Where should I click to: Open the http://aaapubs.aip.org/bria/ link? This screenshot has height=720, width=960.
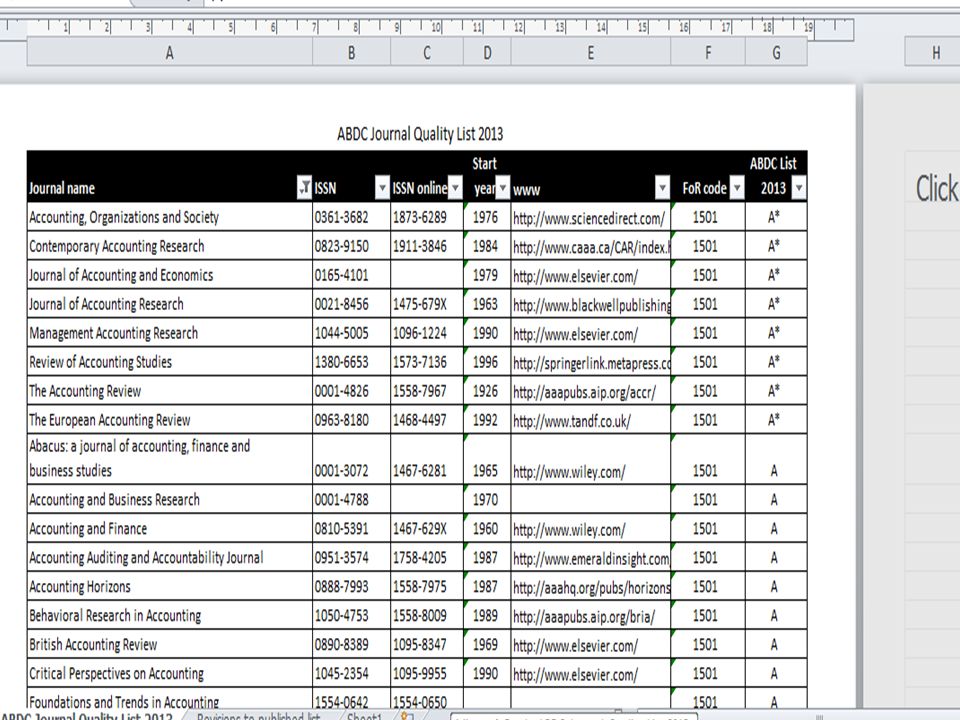[584, 616]
